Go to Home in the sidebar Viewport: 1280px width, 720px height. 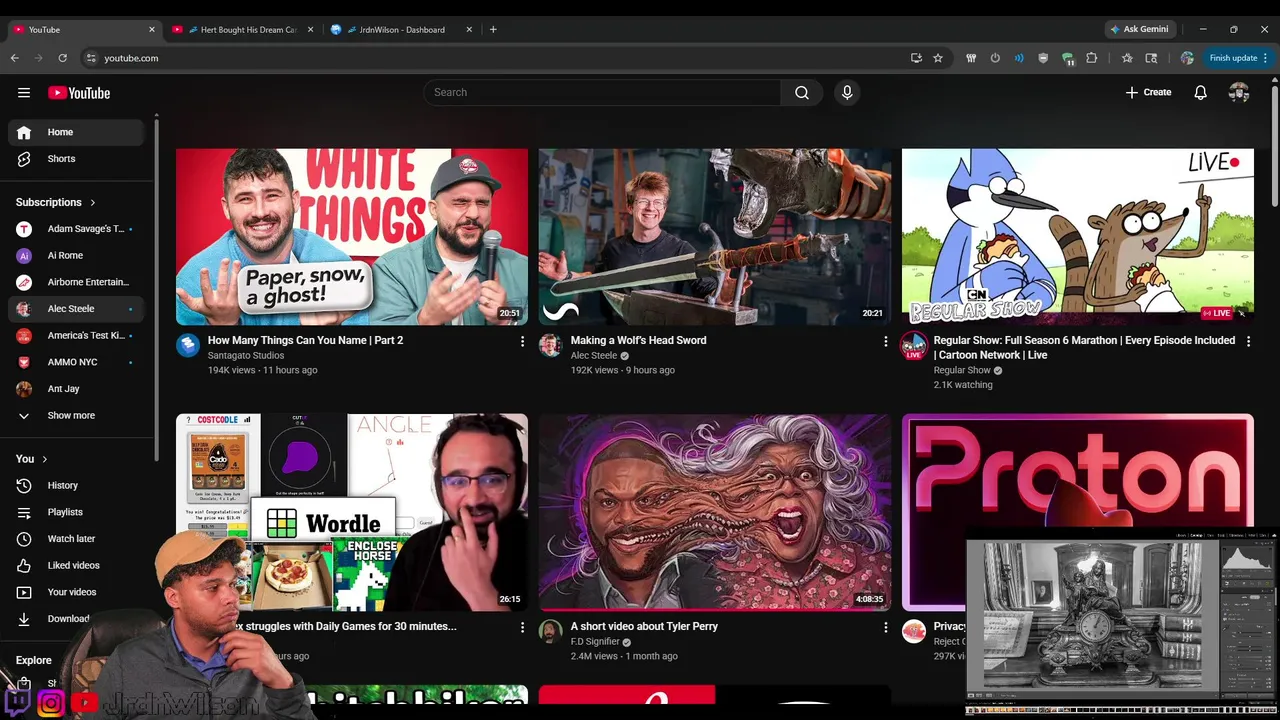76,132
